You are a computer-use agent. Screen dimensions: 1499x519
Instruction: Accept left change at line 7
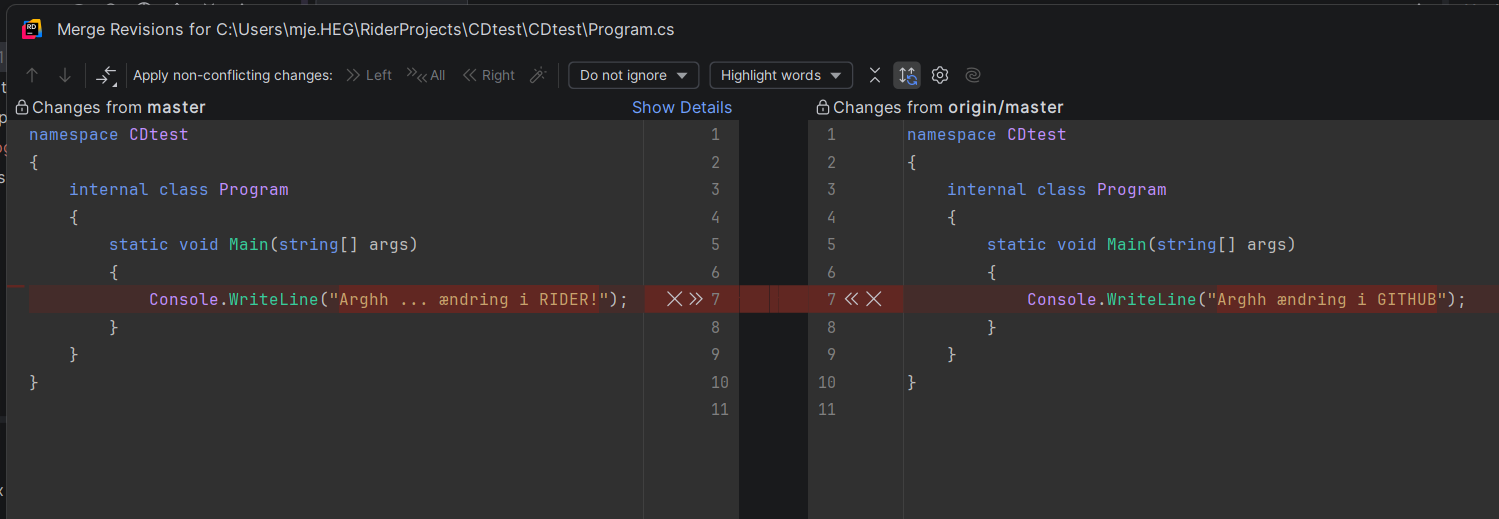(x=696, y=299)
